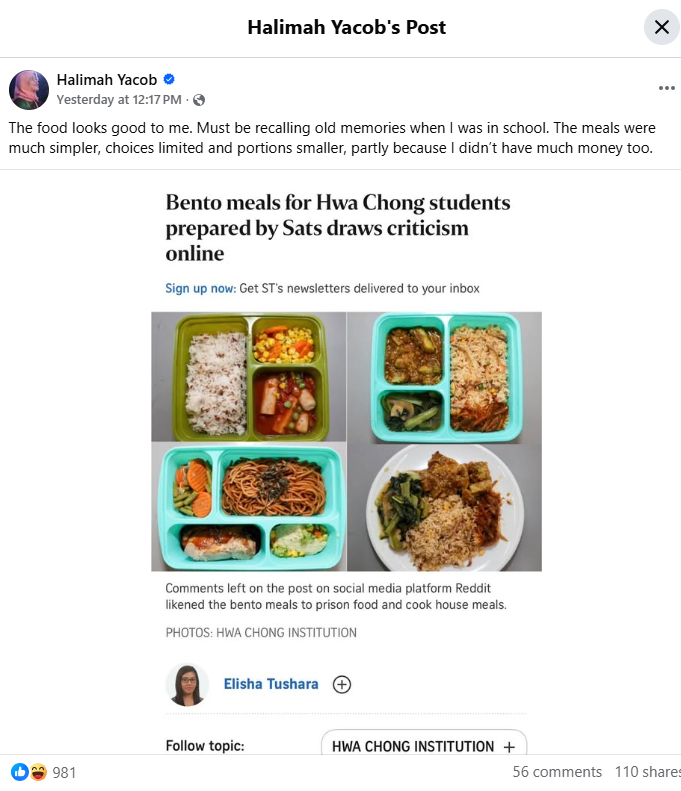Viewport: 681px width, 791px height.
Task: Click the plus icon beside Elisha Tushara
Action: click(x=342, y=684)
